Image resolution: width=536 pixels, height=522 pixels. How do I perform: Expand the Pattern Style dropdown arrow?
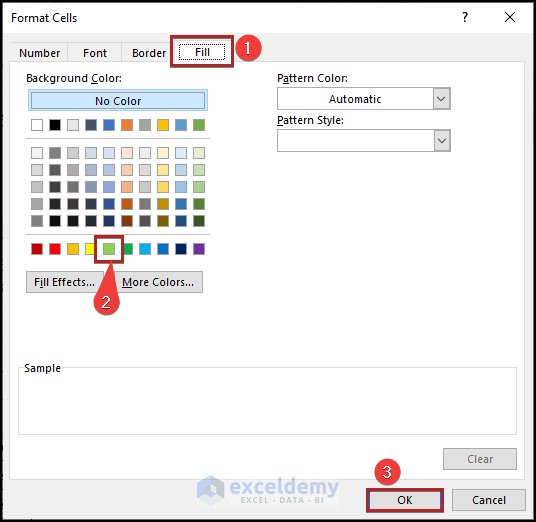pyautogui.click(x=442, y=140)
